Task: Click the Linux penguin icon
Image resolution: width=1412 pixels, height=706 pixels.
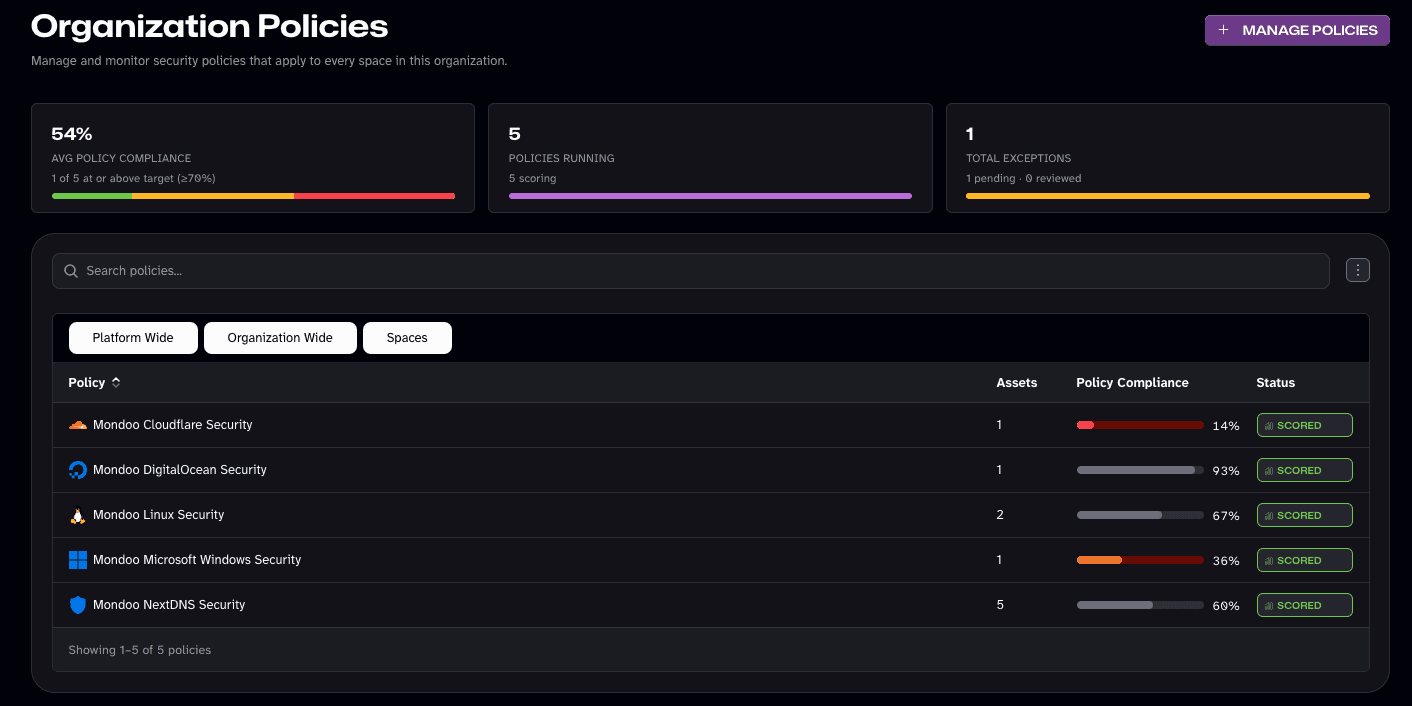Action: pos(78,515)
